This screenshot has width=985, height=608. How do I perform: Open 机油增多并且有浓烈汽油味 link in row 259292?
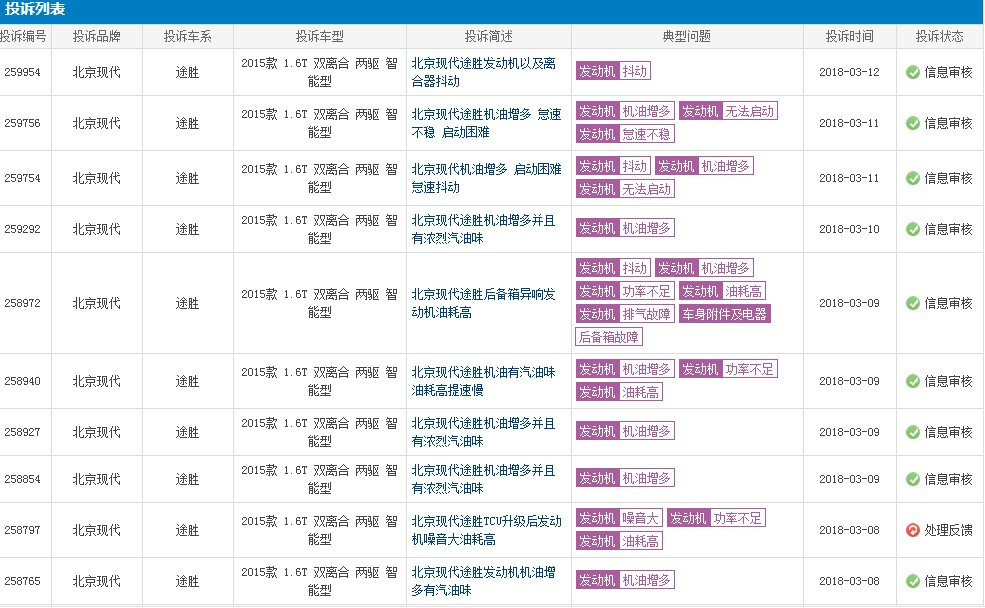coord(484,229)
